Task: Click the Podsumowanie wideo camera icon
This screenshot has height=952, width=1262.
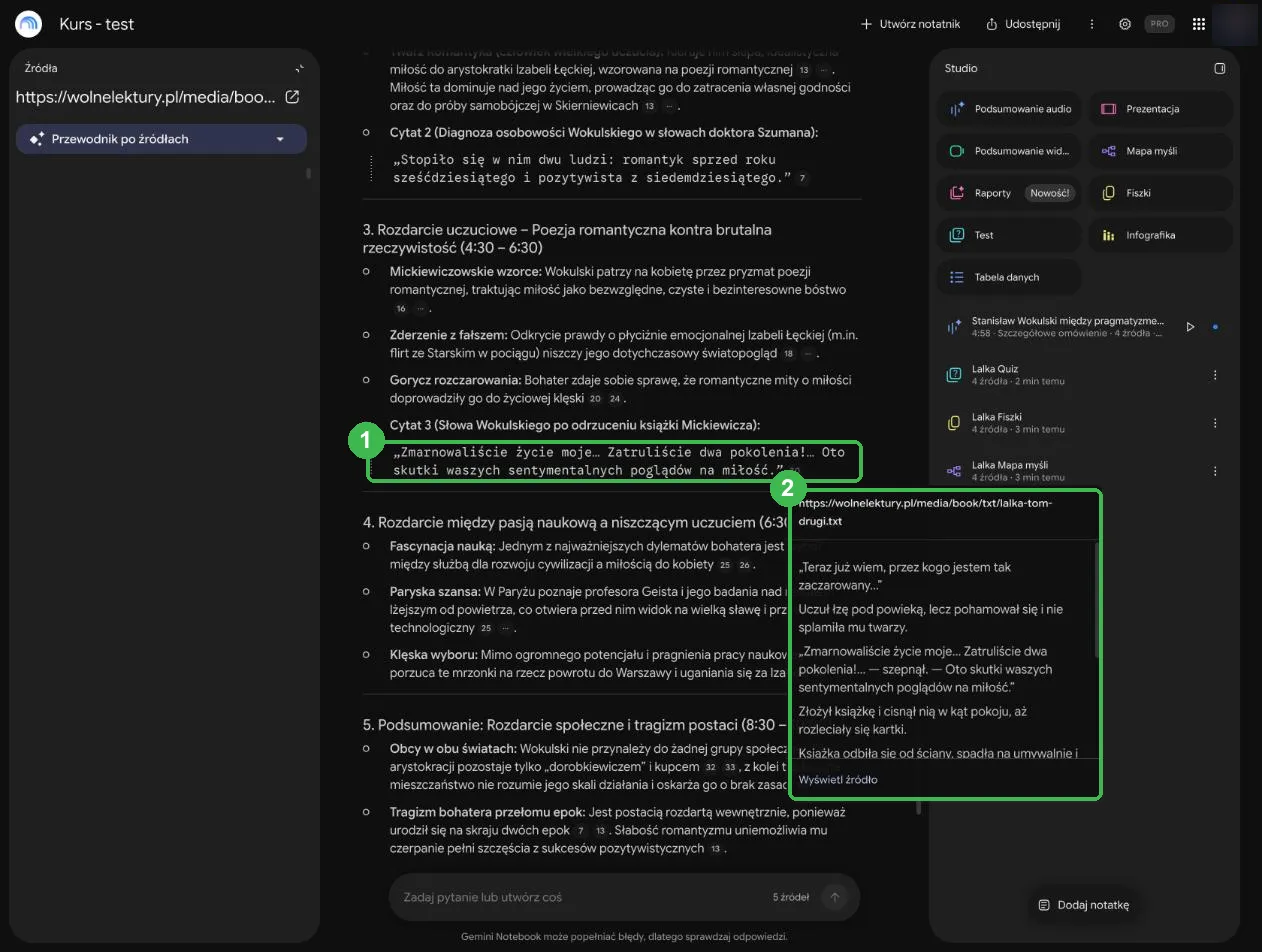Action: pos(956,151)
